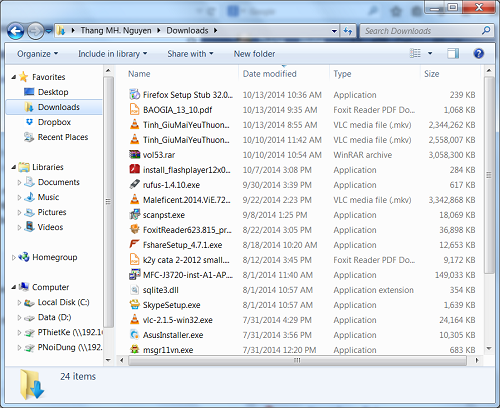
Task: Click the Forward navigation arrow button
Action: pos(35,31)
